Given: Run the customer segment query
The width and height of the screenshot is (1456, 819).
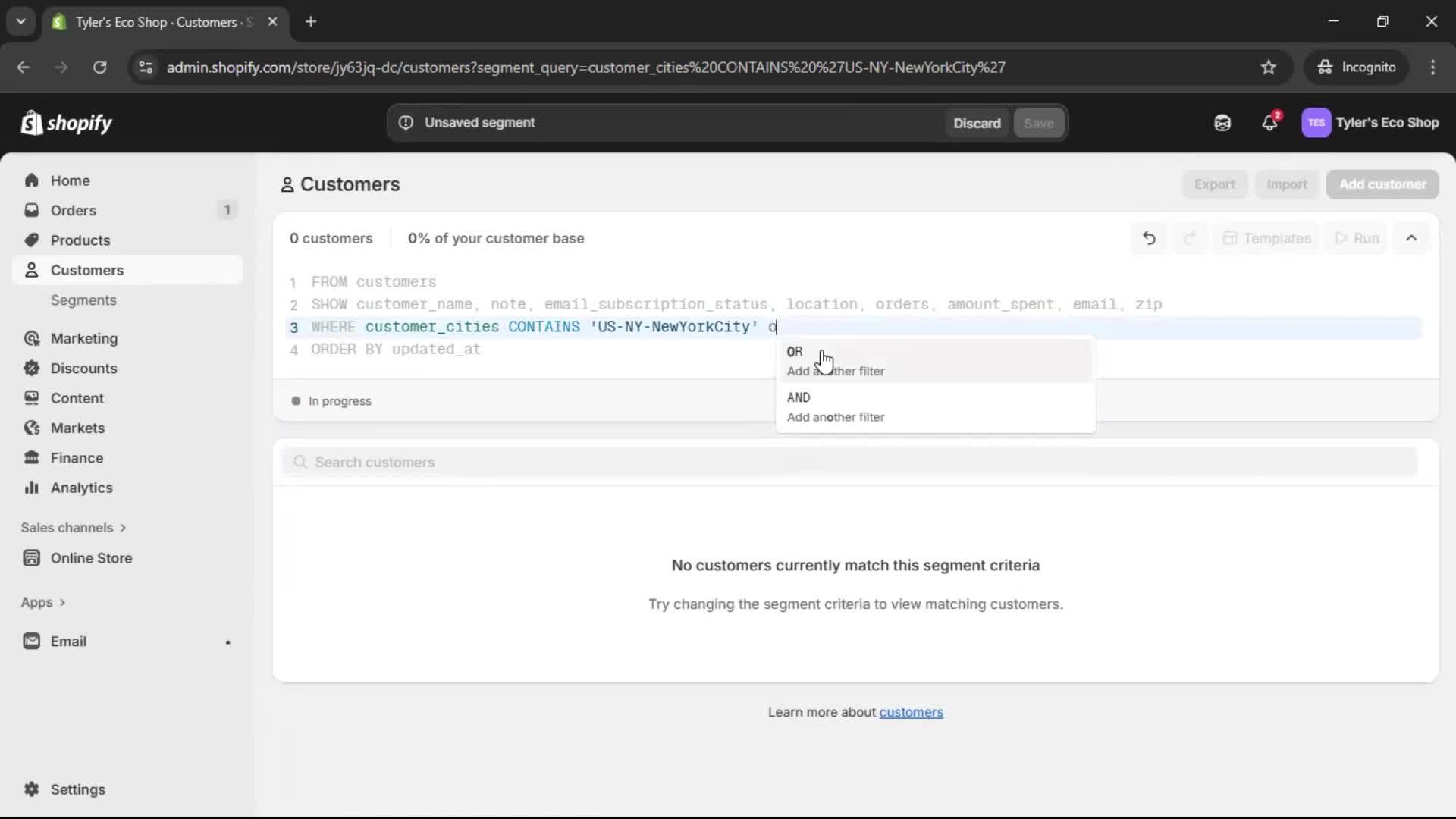Looking at the screenshot, I should pyautogui.click(x=1357, y=237).
